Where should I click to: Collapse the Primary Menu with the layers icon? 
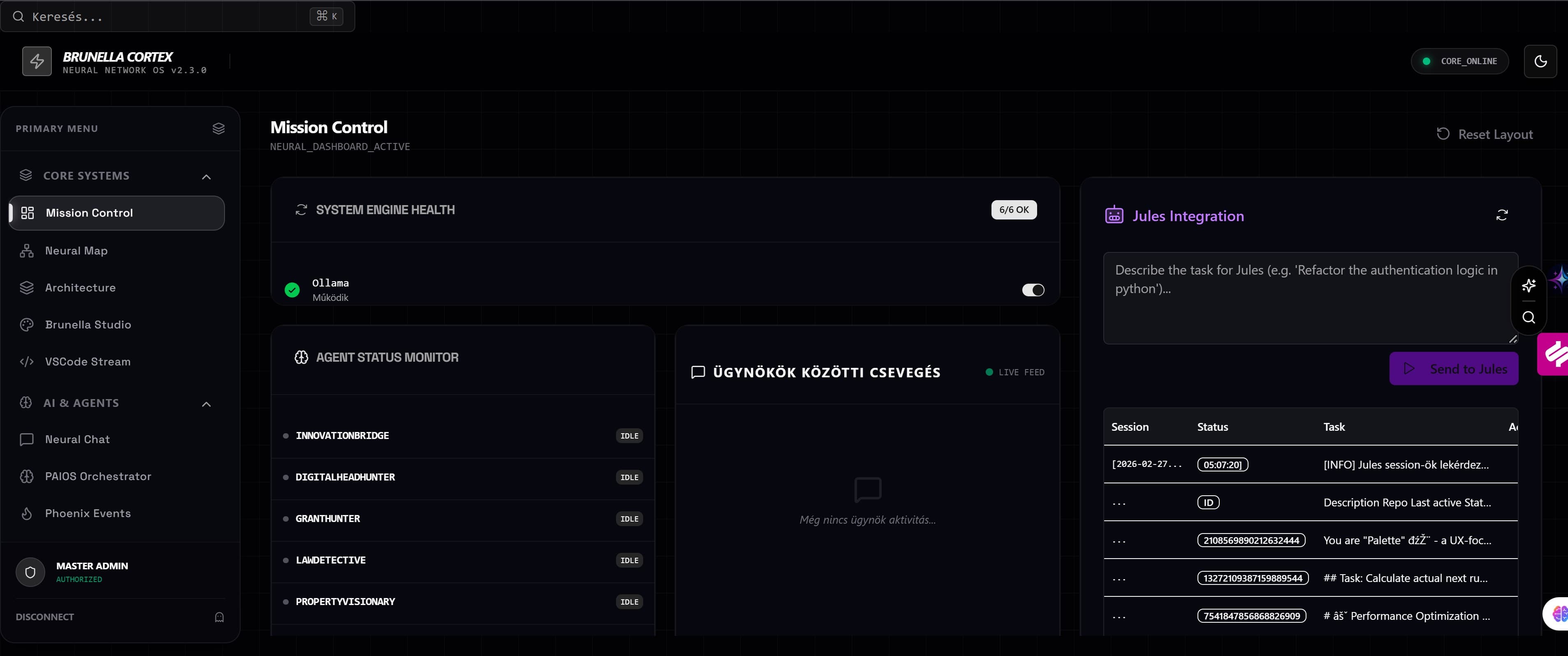218,128
